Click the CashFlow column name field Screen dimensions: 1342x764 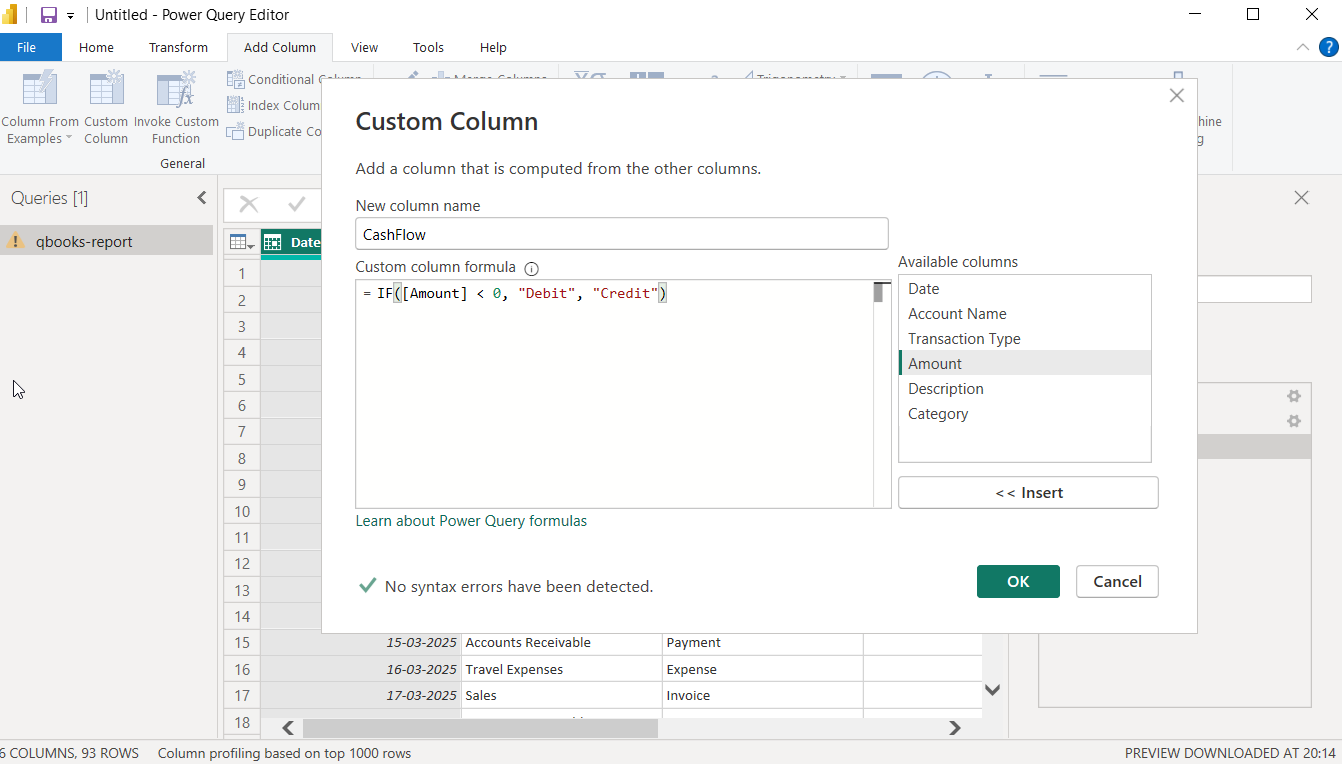coord(622,233)
